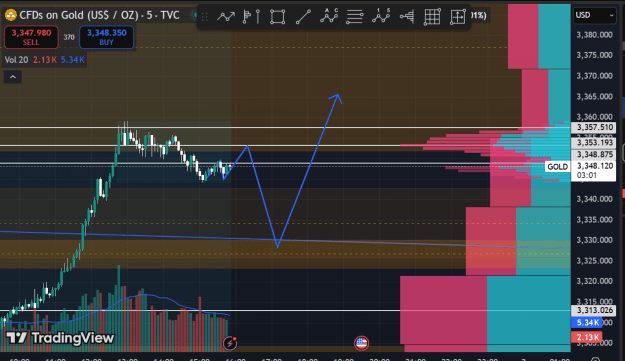Click the 3,357.510 price label
The height and width of the screenshot is (361, 625).
594,128
